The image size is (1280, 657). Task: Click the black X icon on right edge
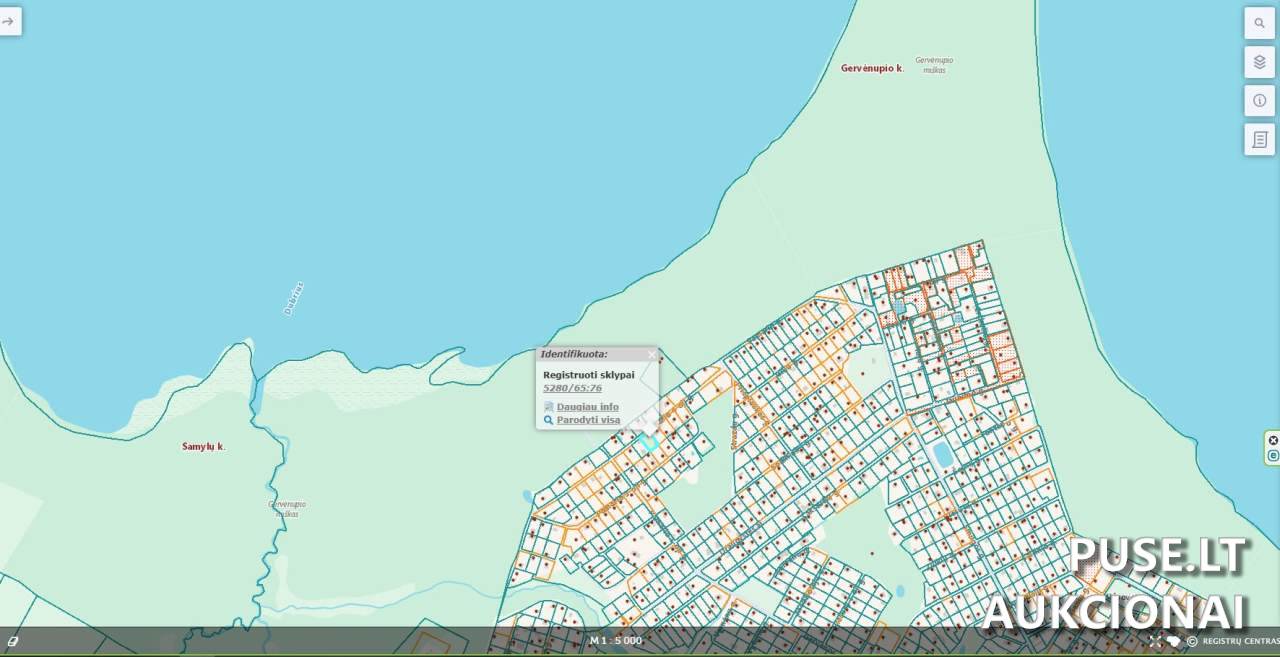click(1273, 440)
